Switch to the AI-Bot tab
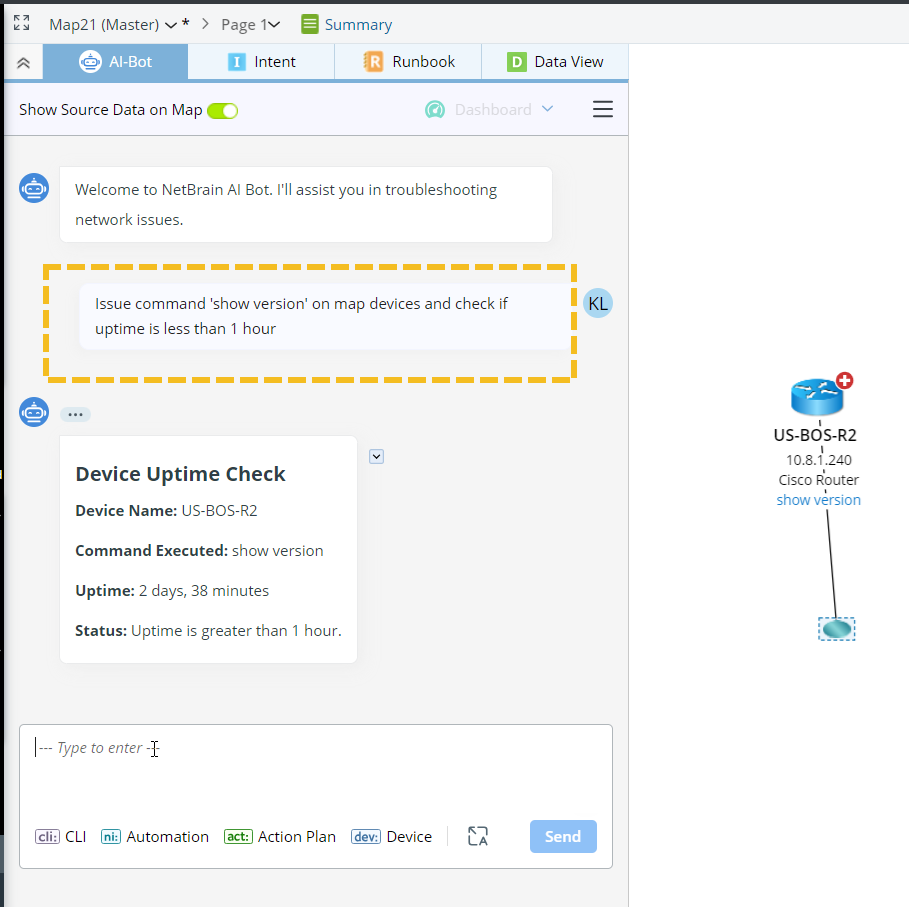 (115, 61)
